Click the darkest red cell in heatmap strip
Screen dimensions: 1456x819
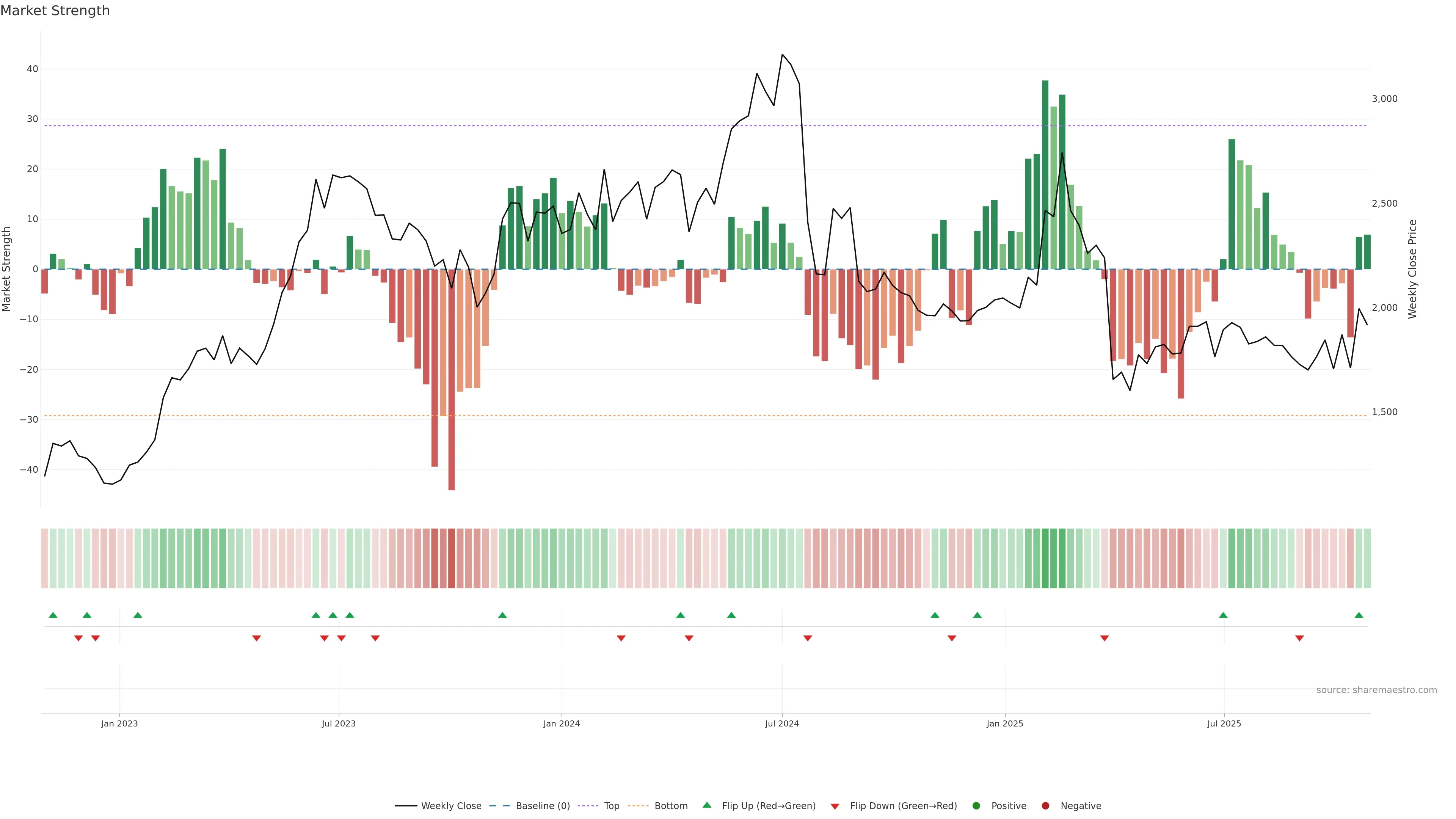(x=452, y=559)
